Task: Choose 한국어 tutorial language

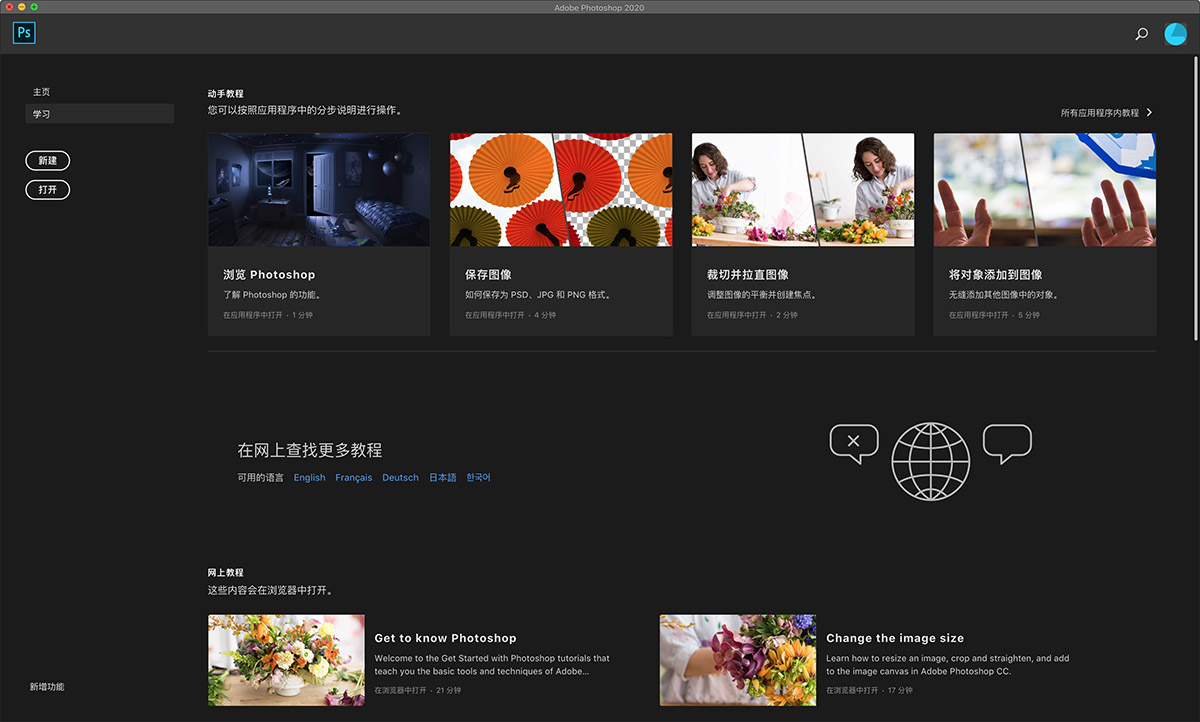Action: click(479, 478)
